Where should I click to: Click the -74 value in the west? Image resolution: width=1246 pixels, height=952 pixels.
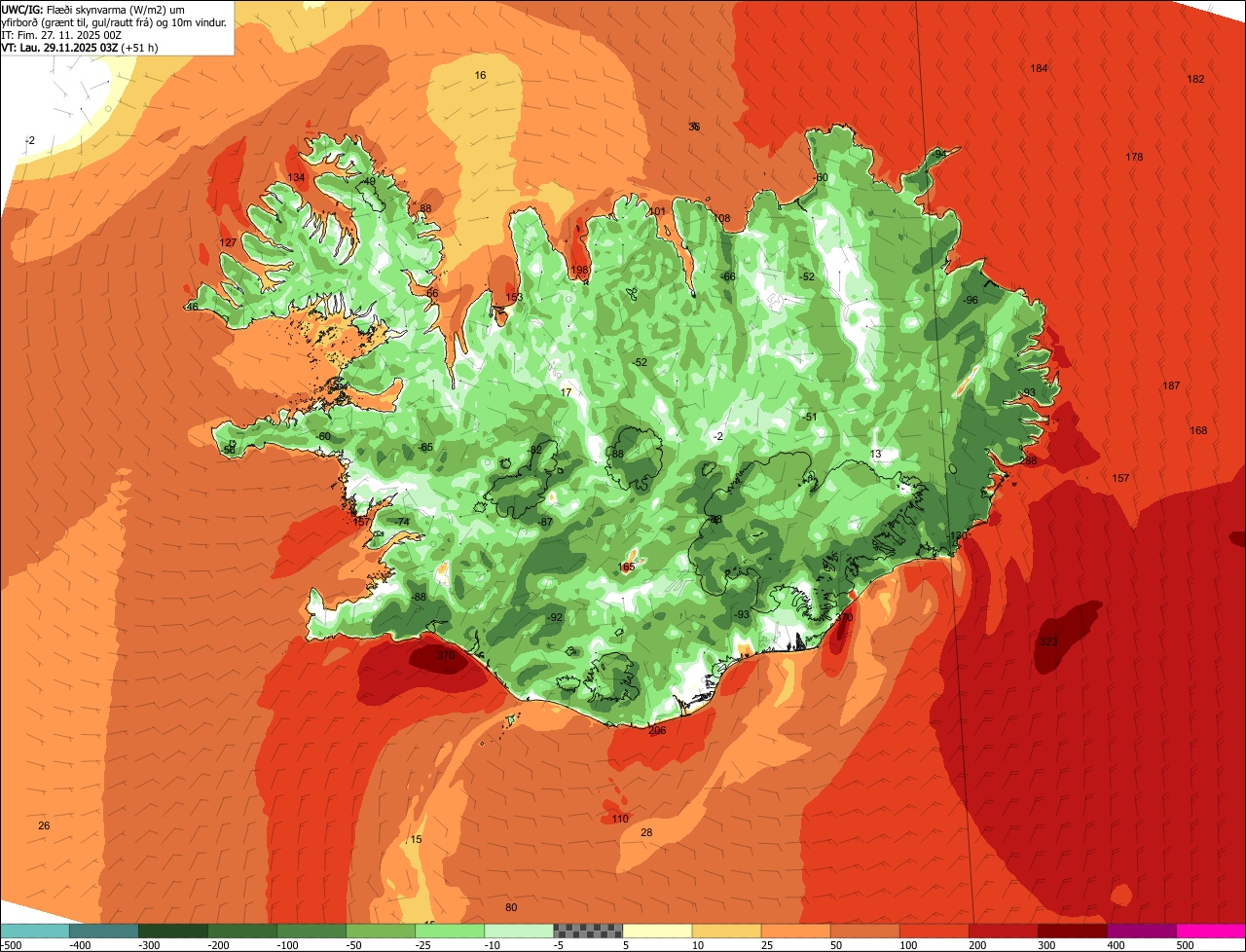coord(402,522)
